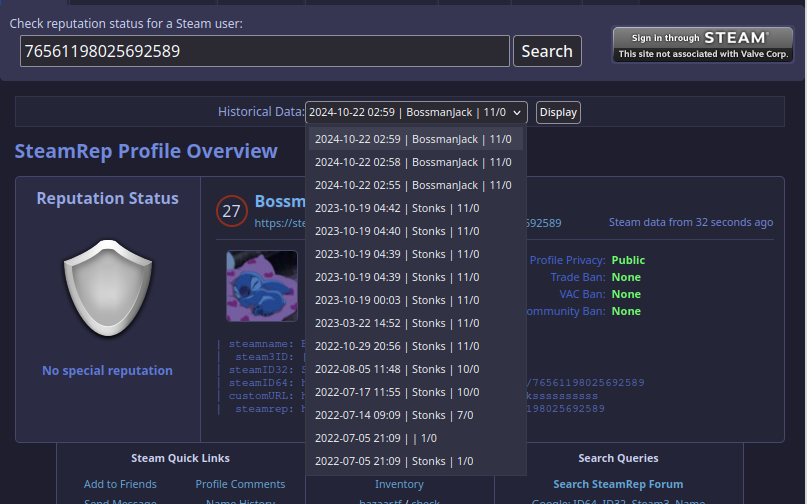This screenshot has height=504, width=807.
Task: Click the 'Steam Quick Links' heading
Action: [x=180, y=458]
